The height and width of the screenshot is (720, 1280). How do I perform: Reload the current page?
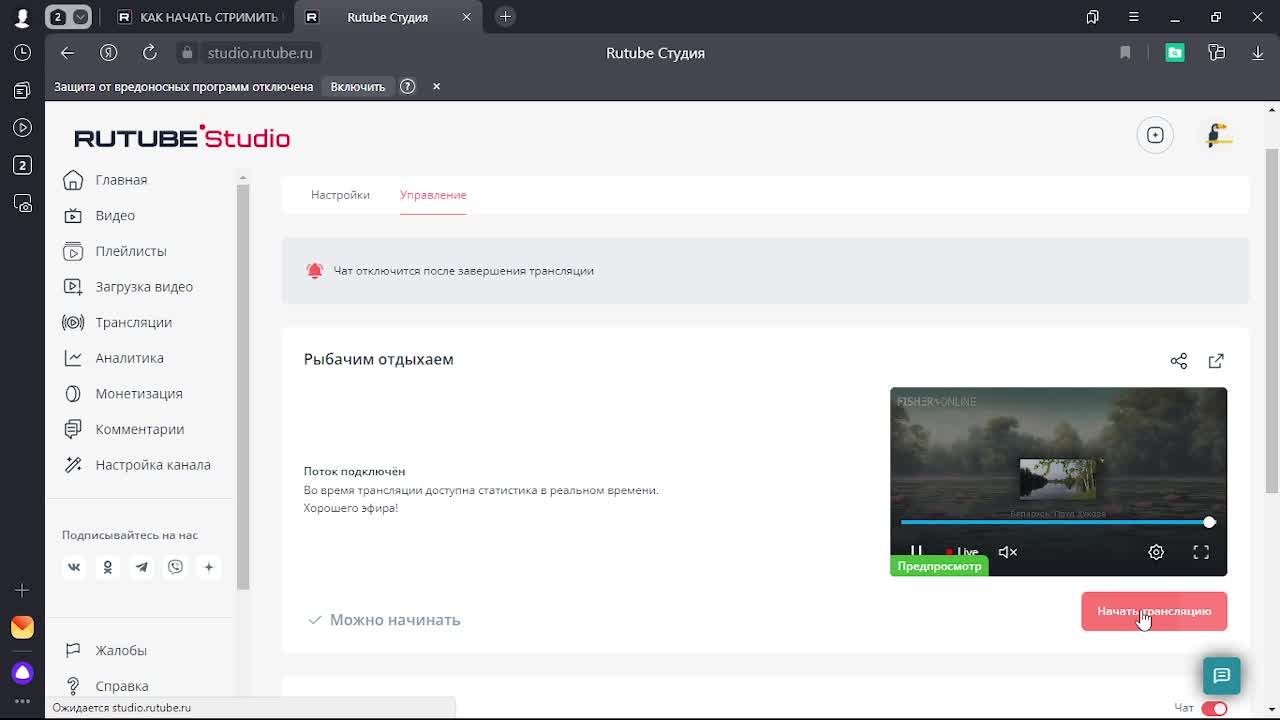pos(150,53)
